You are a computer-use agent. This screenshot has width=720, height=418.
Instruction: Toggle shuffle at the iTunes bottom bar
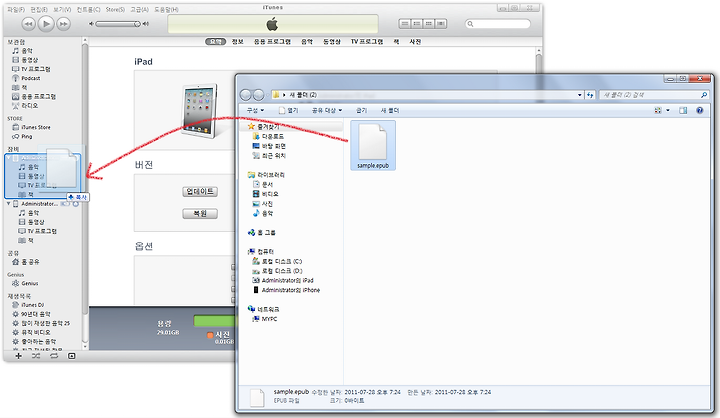(x=36, y=356)
